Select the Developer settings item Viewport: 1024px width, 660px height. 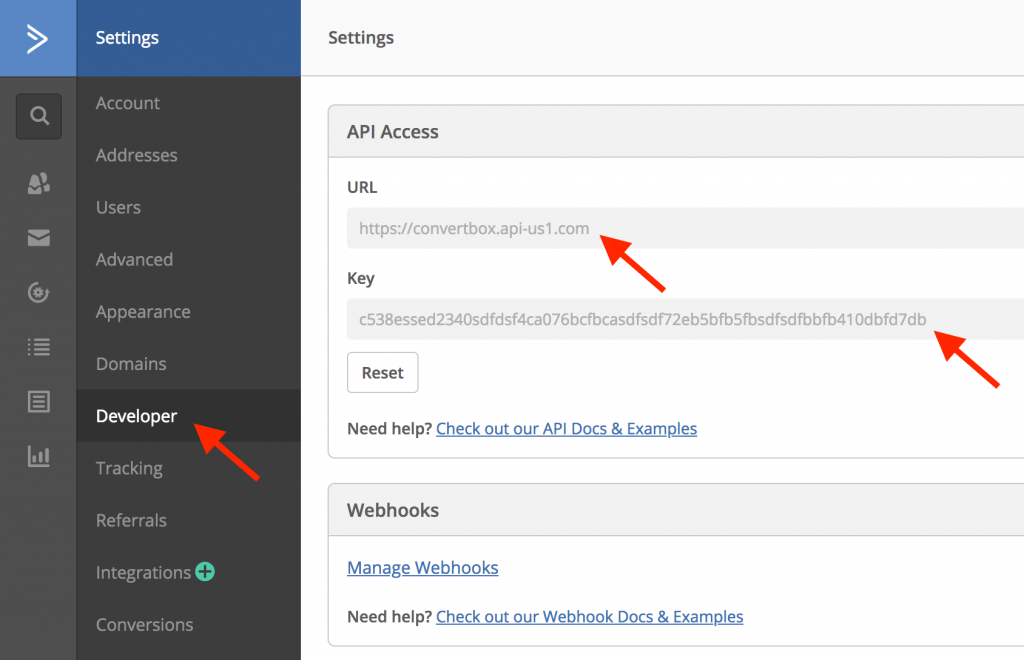click(x=189, y=416)
